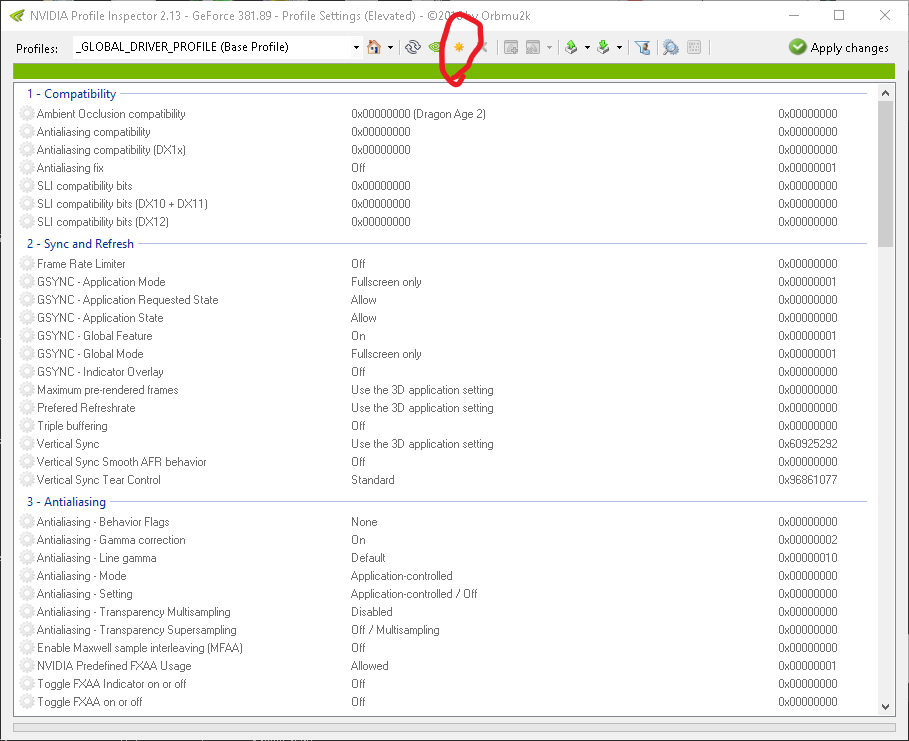909x741 pixels.
Task: Click gear icon beside Frame Rate Limiter
Action: pos(27,264)
